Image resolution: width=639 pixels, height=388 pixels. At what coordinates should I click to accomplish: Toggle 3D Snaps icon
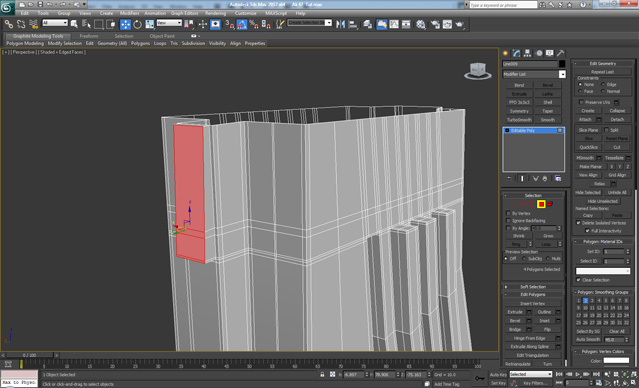(x=230, y=24)
